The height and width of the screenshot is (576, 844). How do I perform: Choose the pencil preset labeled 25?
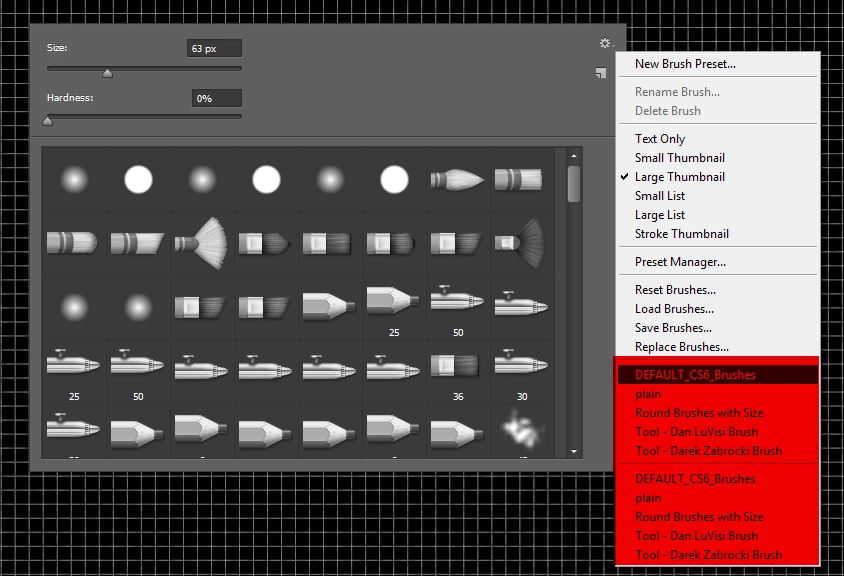(393, 308)
